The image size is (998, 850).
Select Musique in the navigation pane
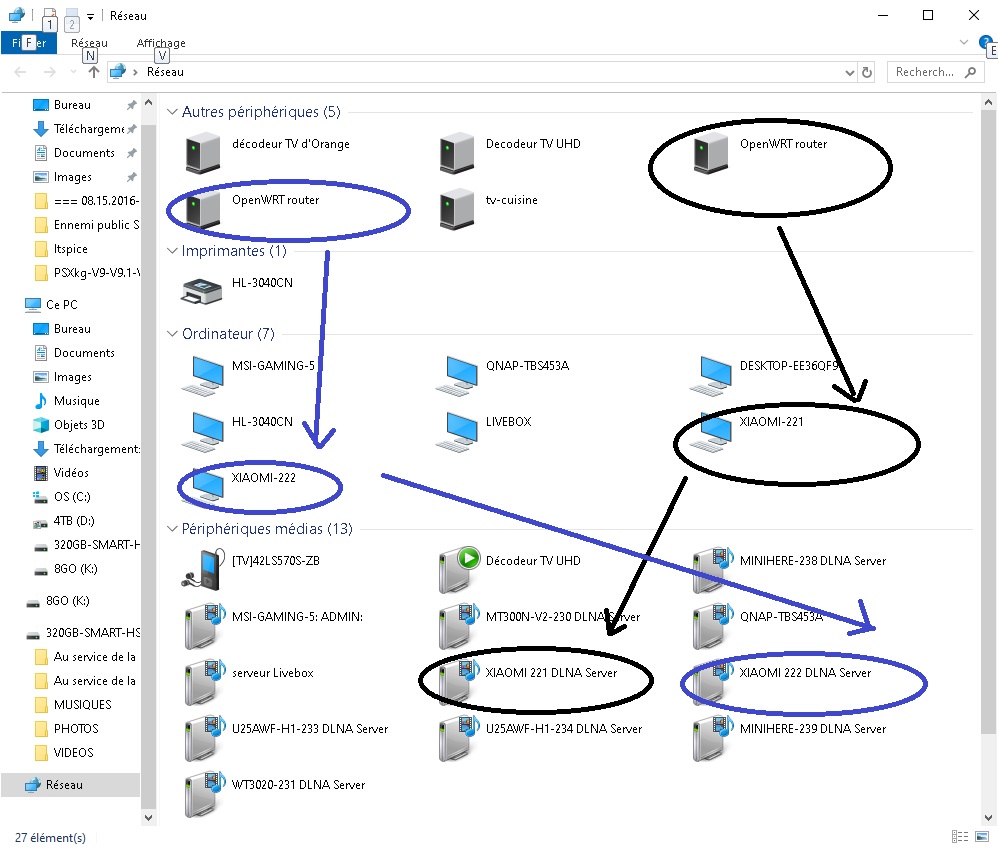[76, 401]
